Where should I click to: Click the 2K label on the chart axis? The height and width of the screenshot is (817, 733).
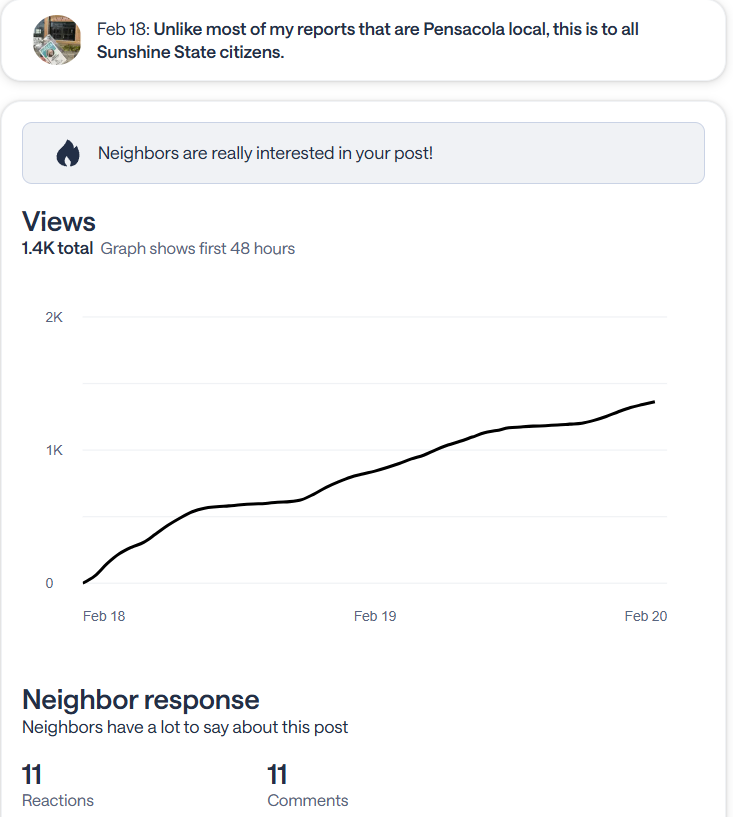tap(54, 317)
